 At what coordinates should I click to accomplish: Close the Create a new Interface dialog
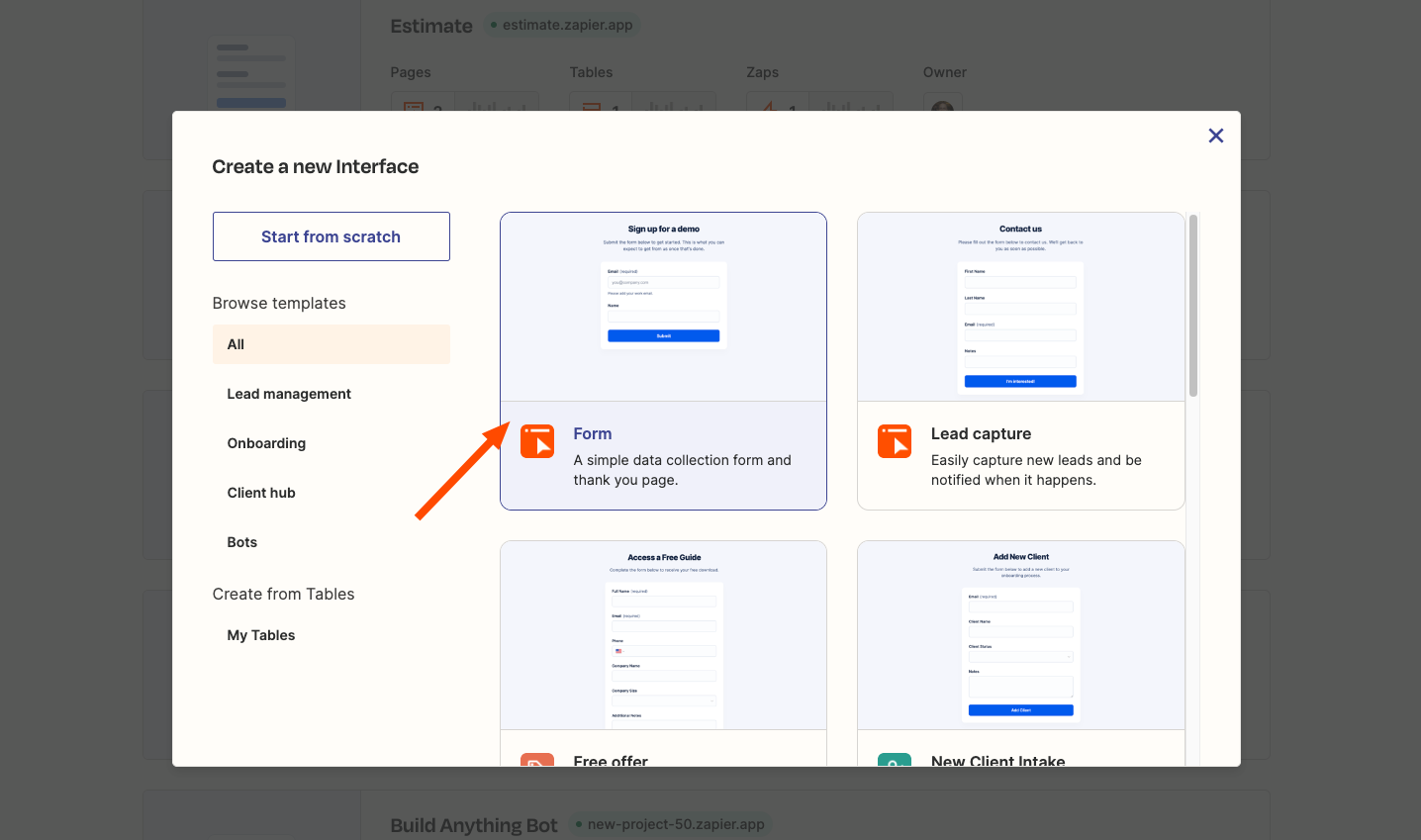[1216, 136]
